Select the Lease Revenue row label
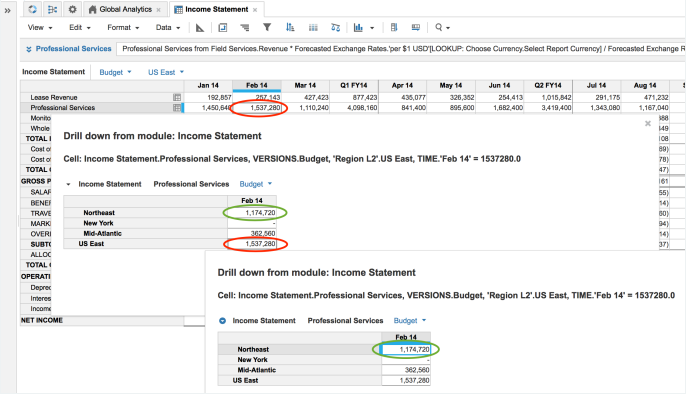Screen dimensions: 686x394 pyautogui.click(x=54, y=98)
